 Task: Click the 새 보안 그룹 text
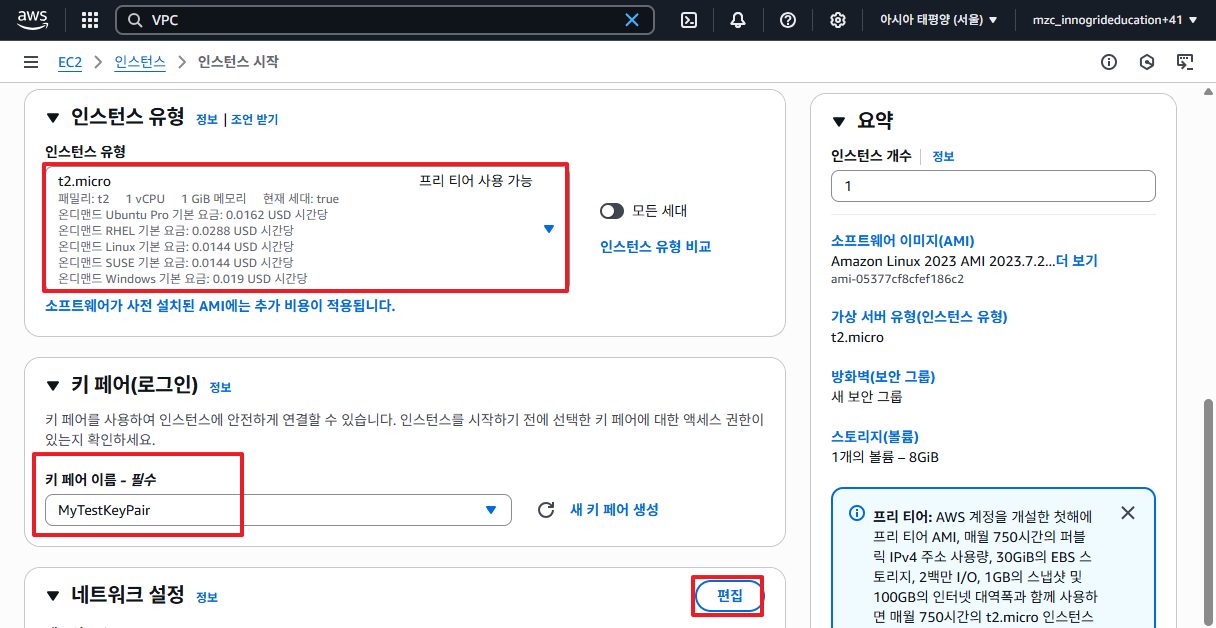coord(866,397)
